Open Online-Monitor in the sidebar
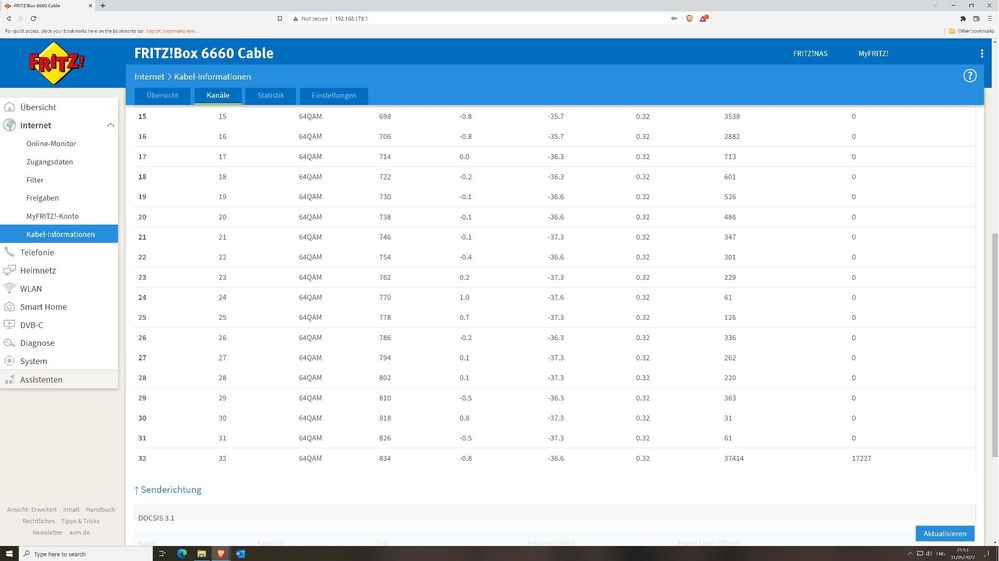The width and height of the screenshot is (999, 561). click(x=51, y=143)
